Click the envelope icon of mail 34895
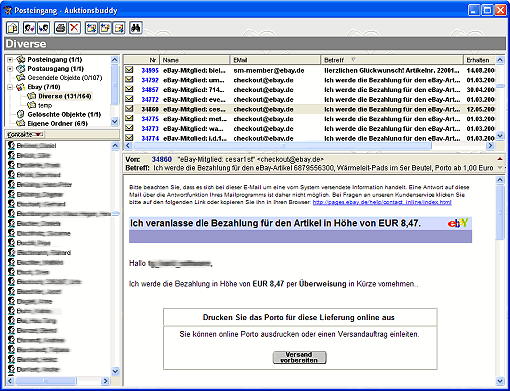This screenshot has width=510, height=391. tap(129, 70)
